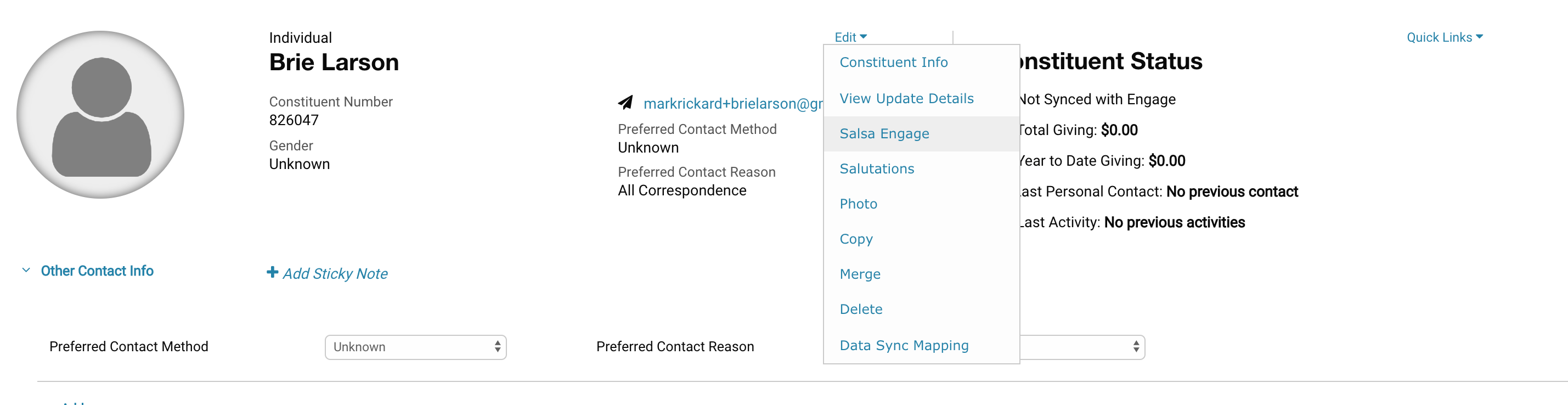Image resolution: width=1568 pixels, height=405 pixels.
Task: Choose View Update Details menu item
Action: (906, 99)
